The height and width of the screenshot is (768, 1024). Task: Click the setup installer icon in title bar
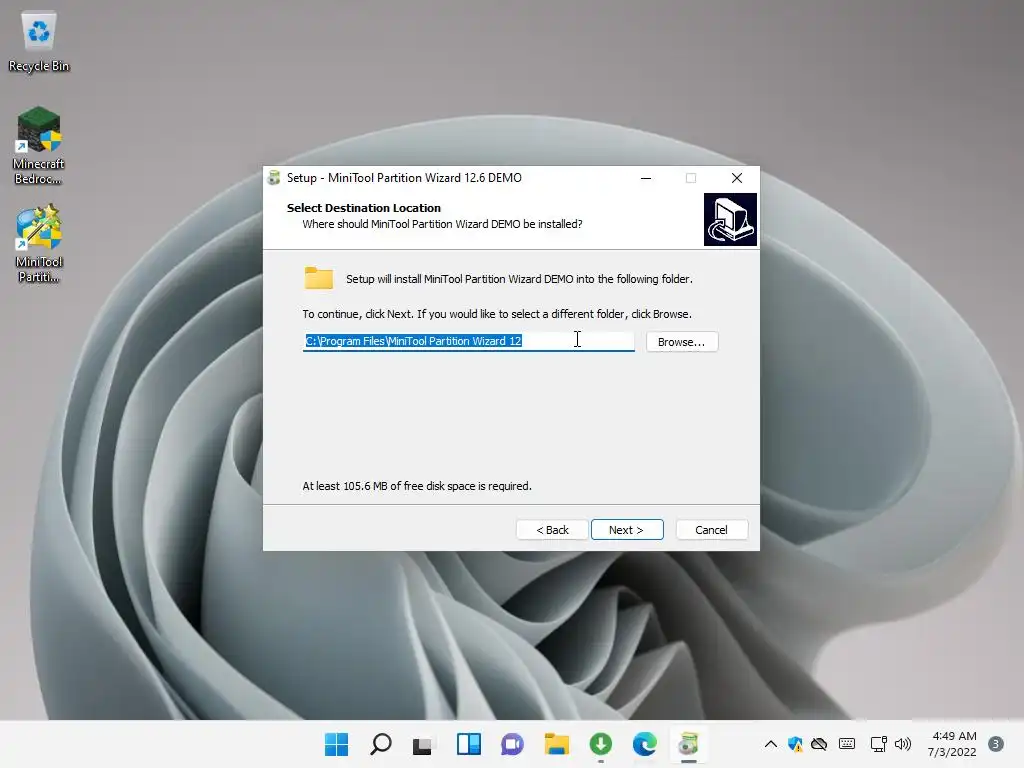tap(274, 178)
